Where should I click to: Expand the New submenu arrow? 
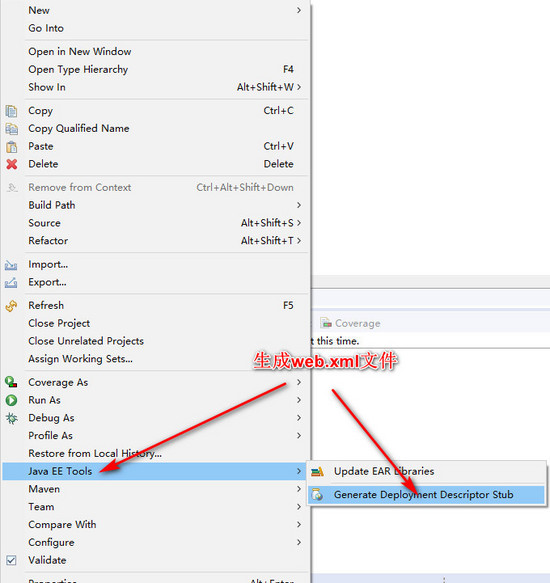[x=299, y=10]
